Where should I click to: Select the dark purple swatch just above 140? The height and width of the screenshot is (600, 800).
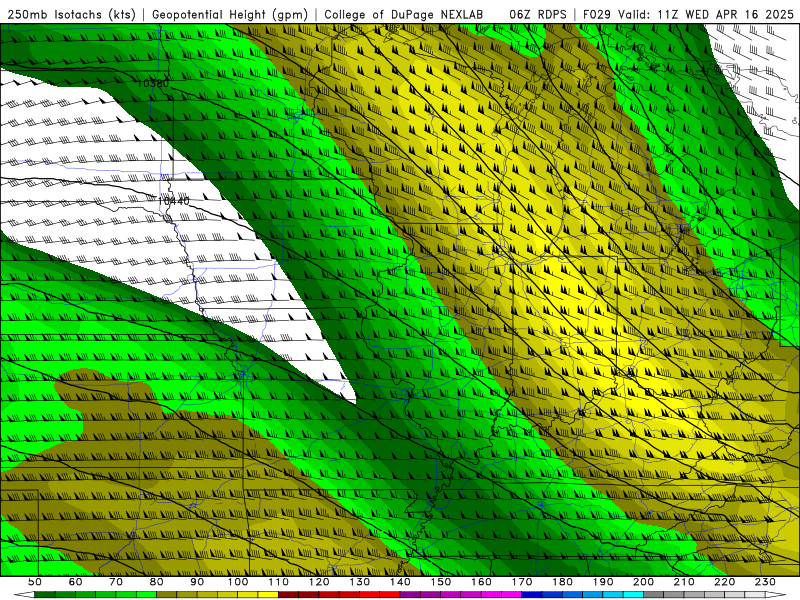pyautogui.click(x=410, y=595)
